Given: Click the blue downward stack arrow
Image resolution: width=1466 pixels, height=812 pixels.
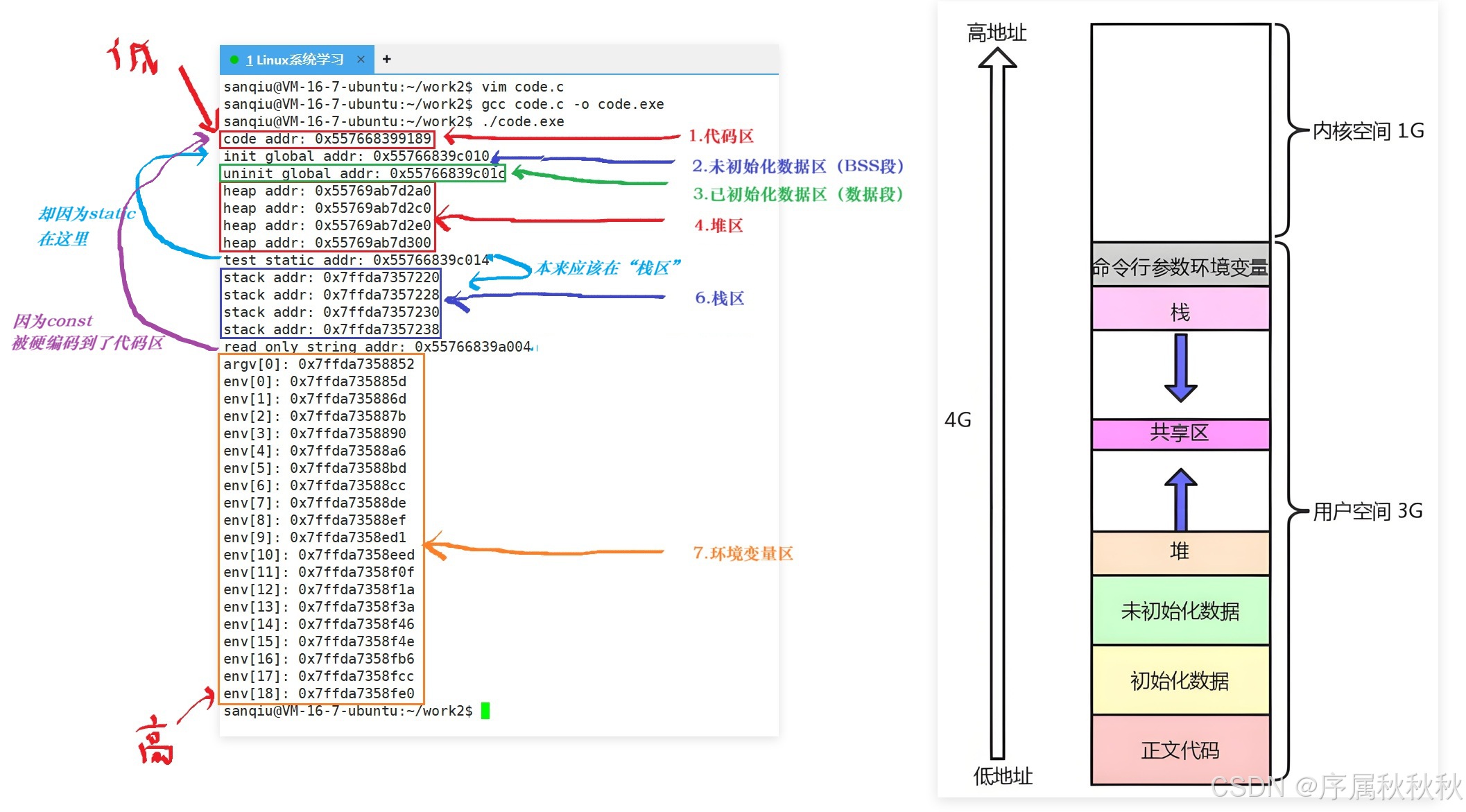Looking at the screenshot, I should (1180, 368).
